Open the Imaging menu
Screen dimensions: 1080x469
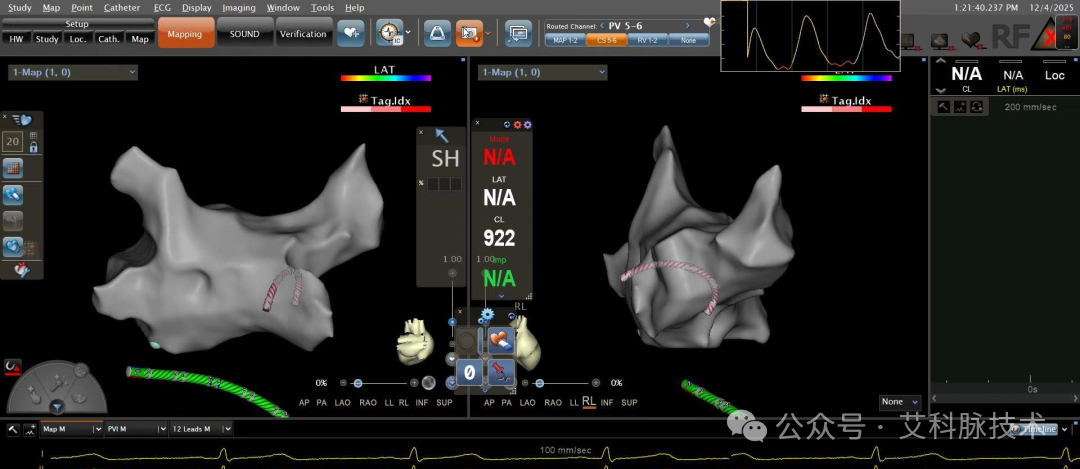coord(239,8)
